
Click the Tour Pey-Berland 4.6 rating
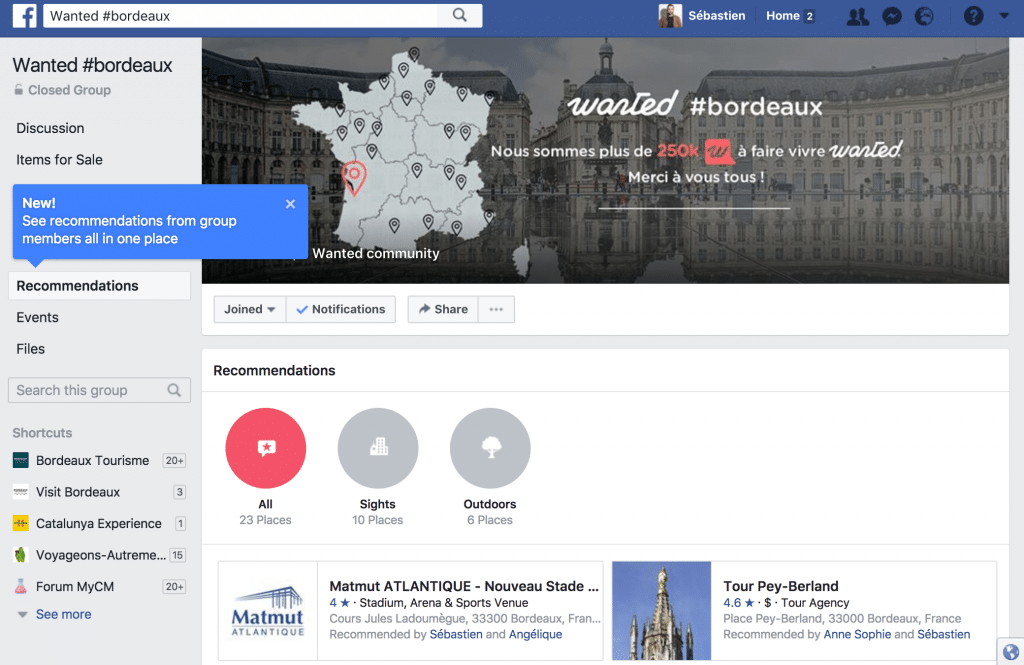pos(739,603)
